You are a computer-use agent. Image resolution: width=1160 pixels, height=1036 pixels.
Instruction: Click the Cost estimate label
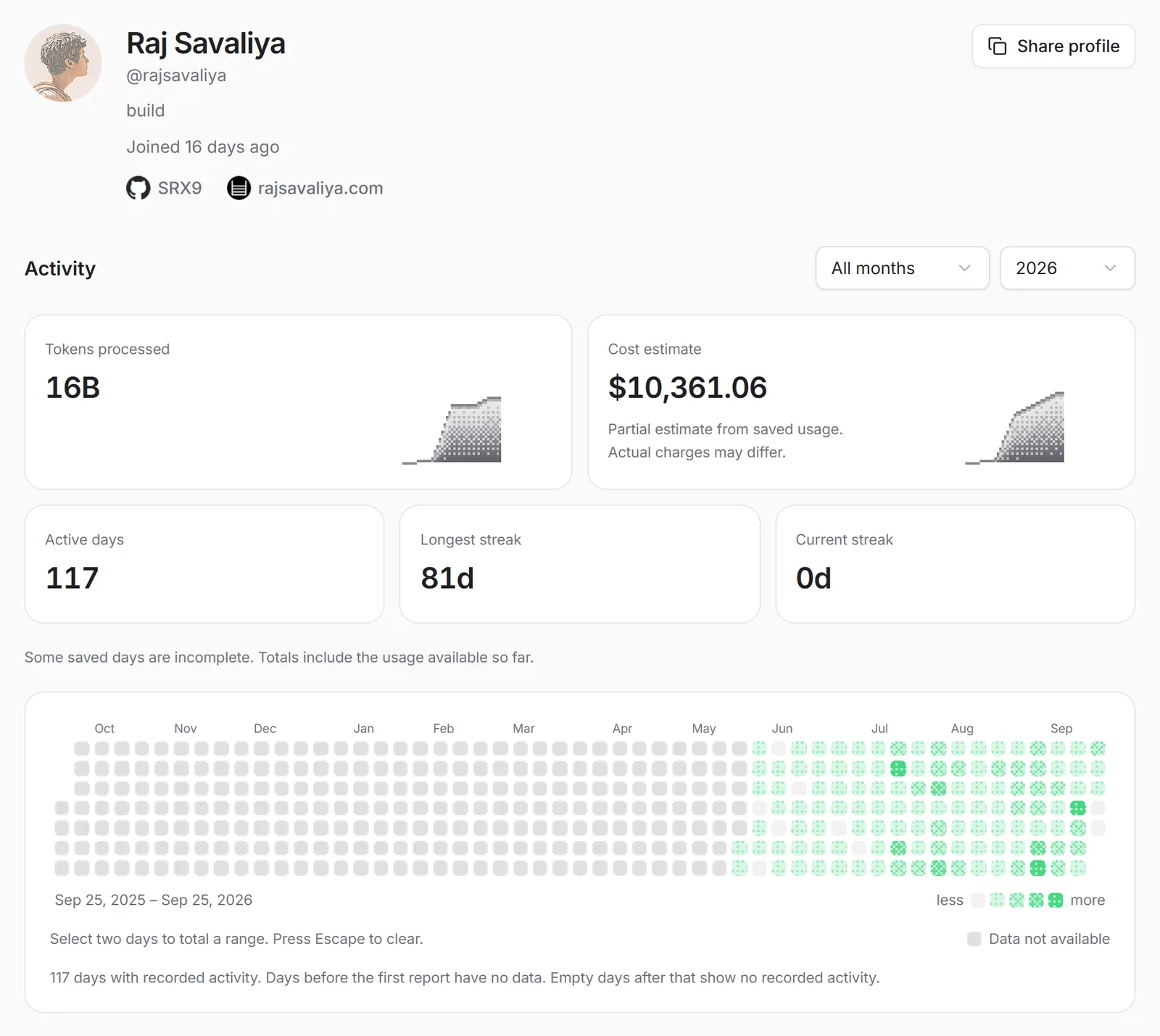coord(655,349)
